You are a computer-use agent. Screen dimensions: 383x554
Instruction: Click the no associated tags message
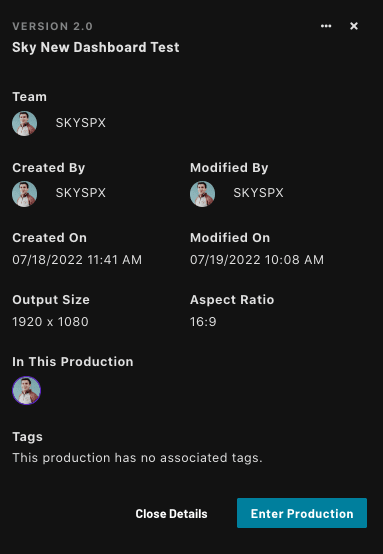click(137, 458)
